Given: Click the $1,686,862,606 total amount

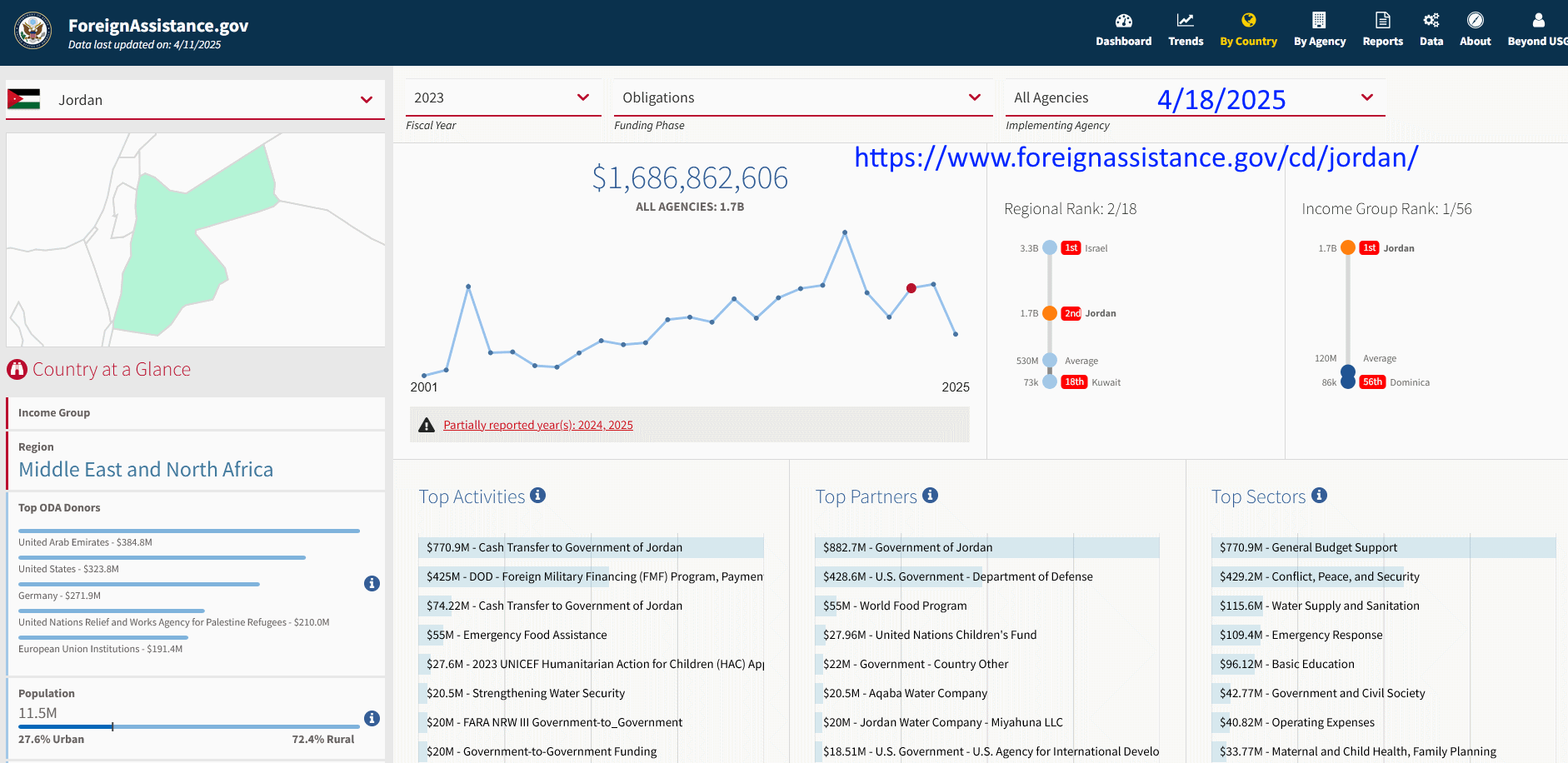Looking at the screenshot, I should click(690, 177).
